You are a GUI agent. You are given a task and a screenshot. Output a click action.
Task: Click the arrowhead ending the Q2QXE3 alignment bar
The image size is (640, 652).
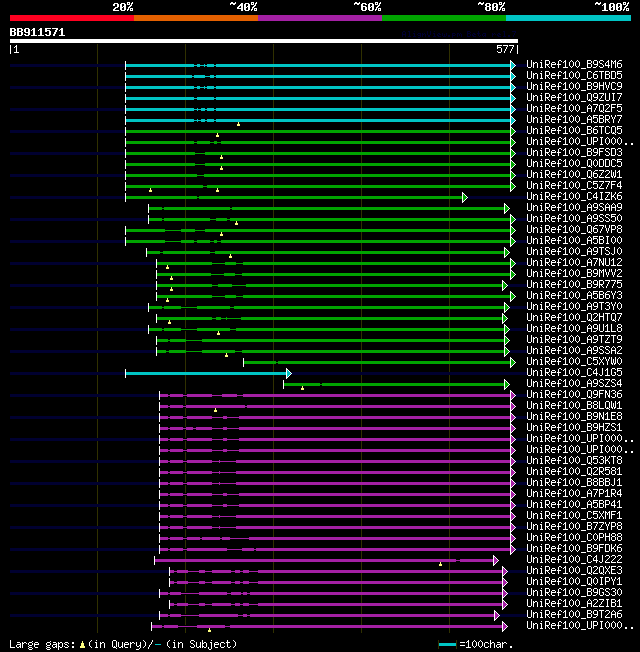tap(505, 571)
